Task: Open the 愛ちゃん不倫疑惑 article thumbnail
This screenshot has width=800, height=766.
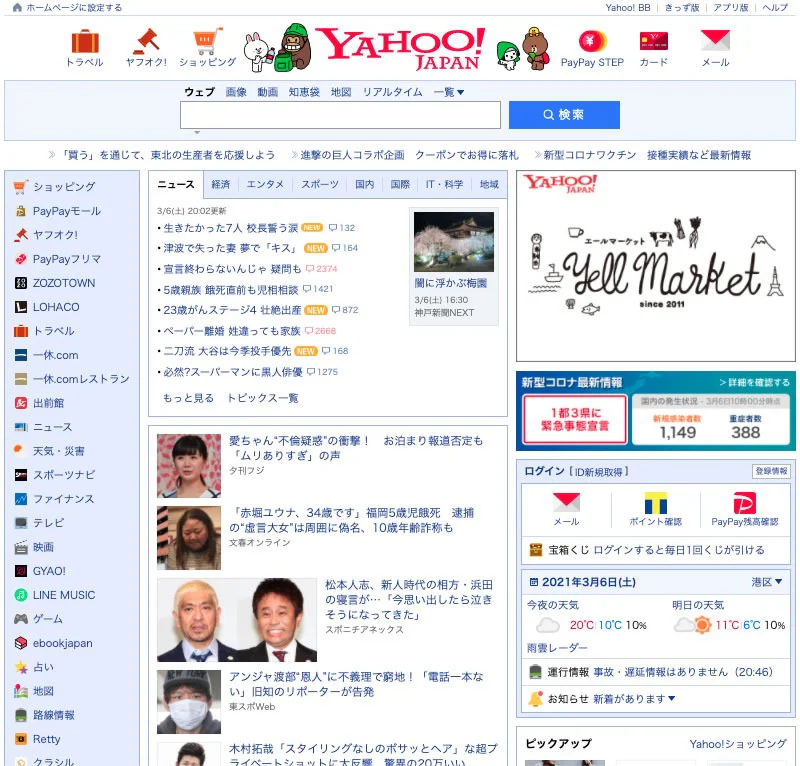Action: [189, 466]
